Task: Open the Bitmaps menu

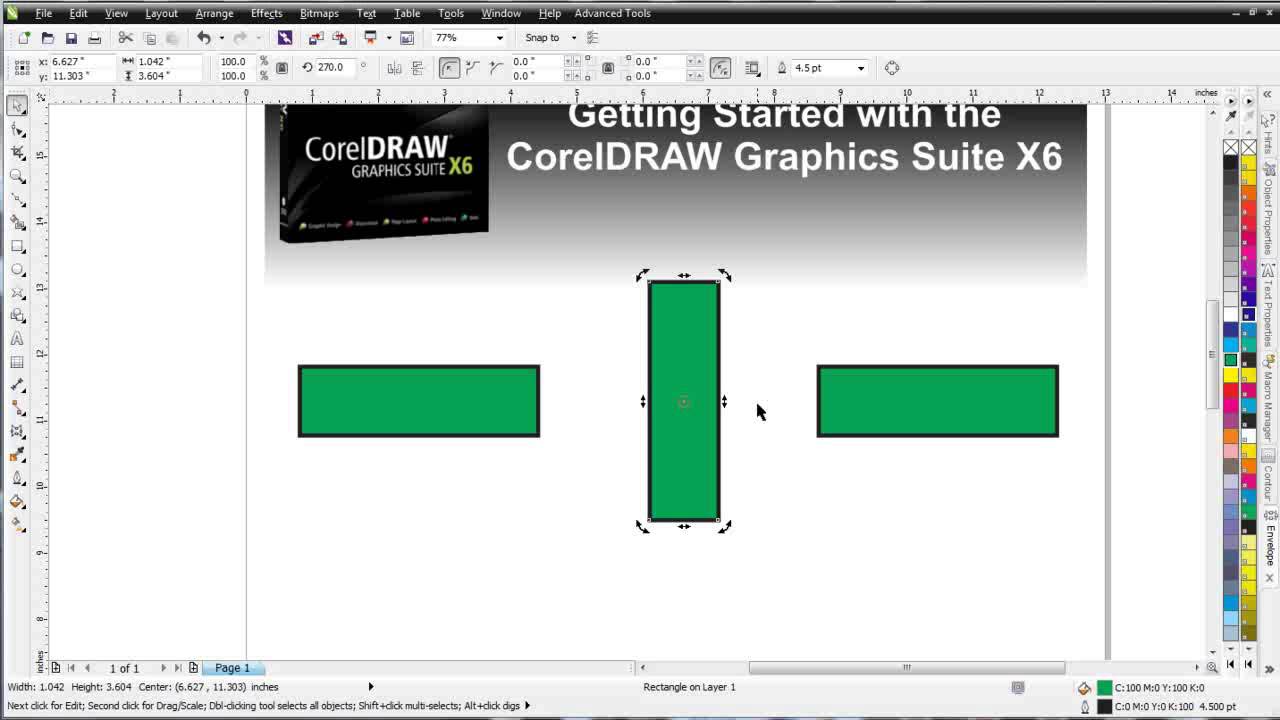Action: point(319,13)
